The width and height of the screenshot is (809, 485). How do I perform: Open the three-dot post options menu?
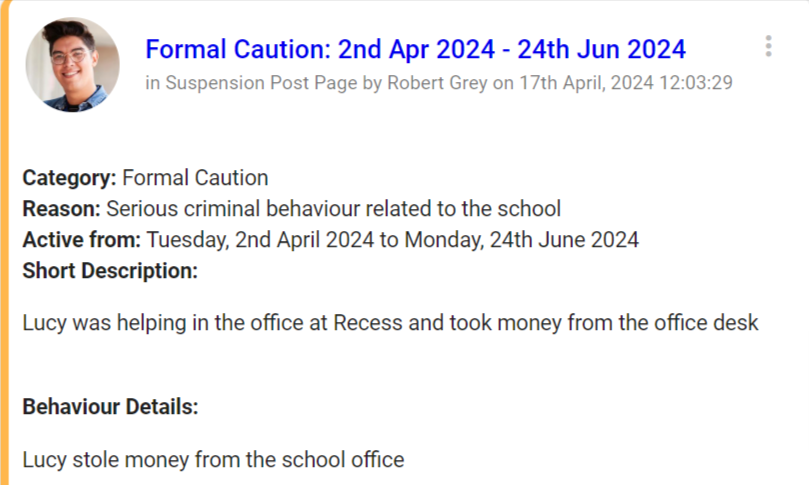tap(768, 46)
